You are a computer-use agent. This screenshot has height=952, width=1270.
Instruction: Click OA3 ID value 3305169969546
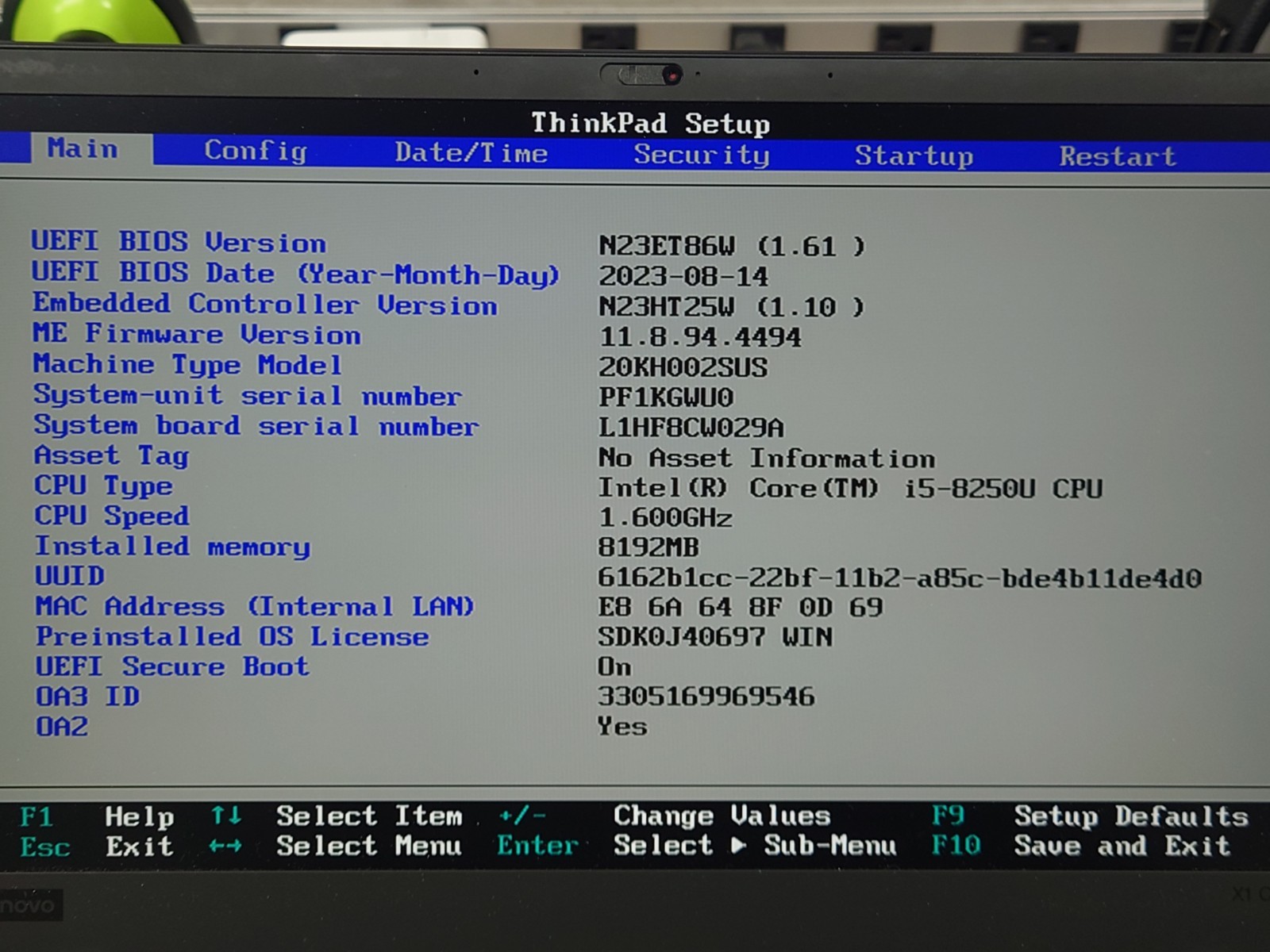point(706,697)
